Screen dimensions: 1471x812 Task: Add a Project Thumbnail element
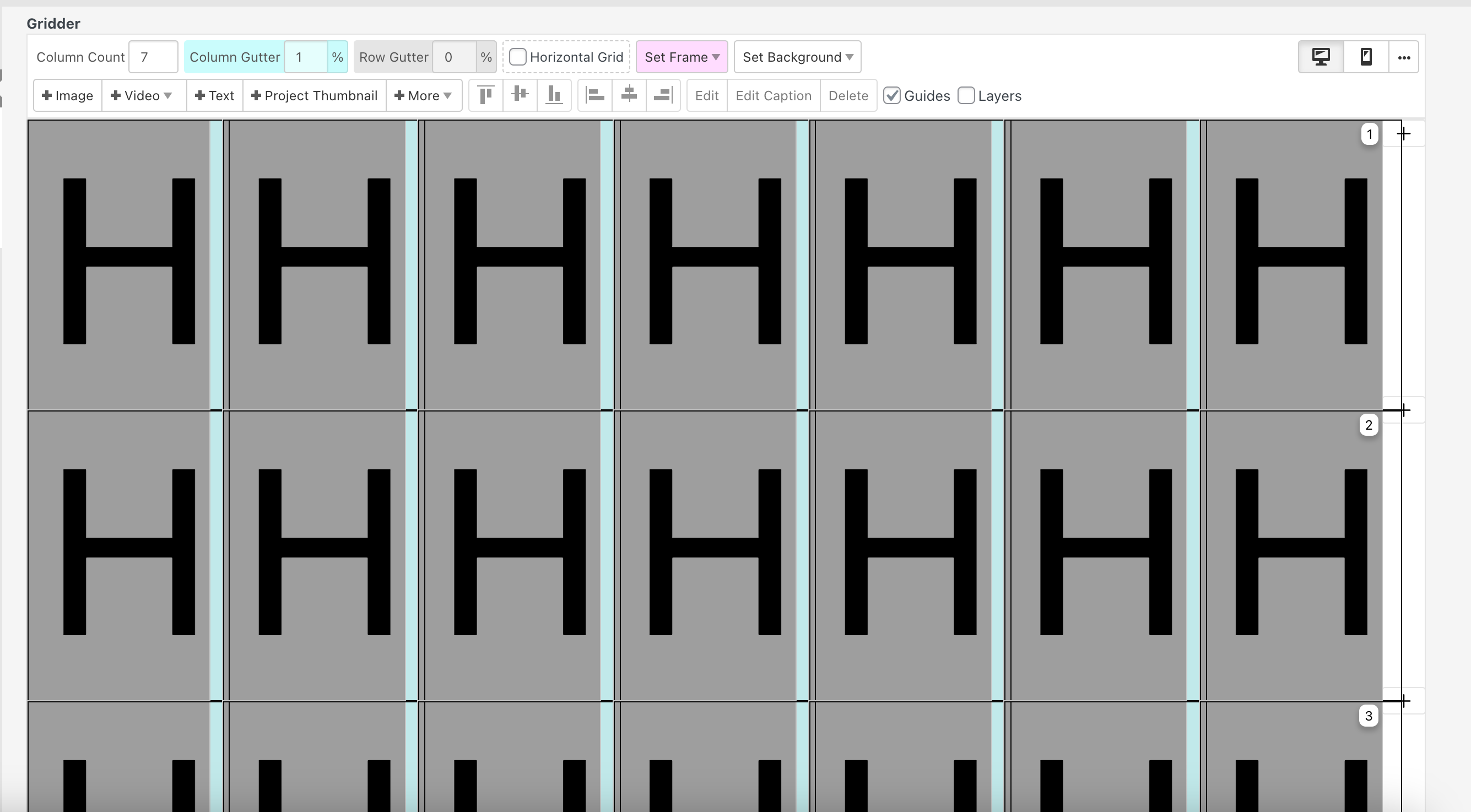(x=314, y=95)
